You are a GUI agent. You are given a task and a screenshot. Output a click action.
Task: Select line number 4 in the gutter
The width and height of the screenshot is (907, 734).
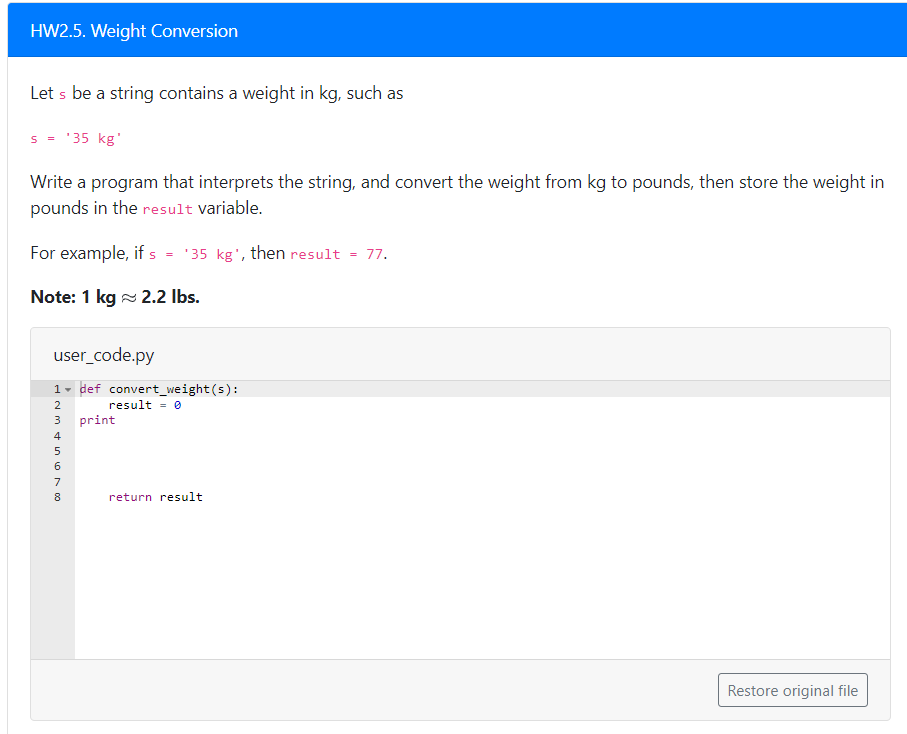(x=57, y=436)
